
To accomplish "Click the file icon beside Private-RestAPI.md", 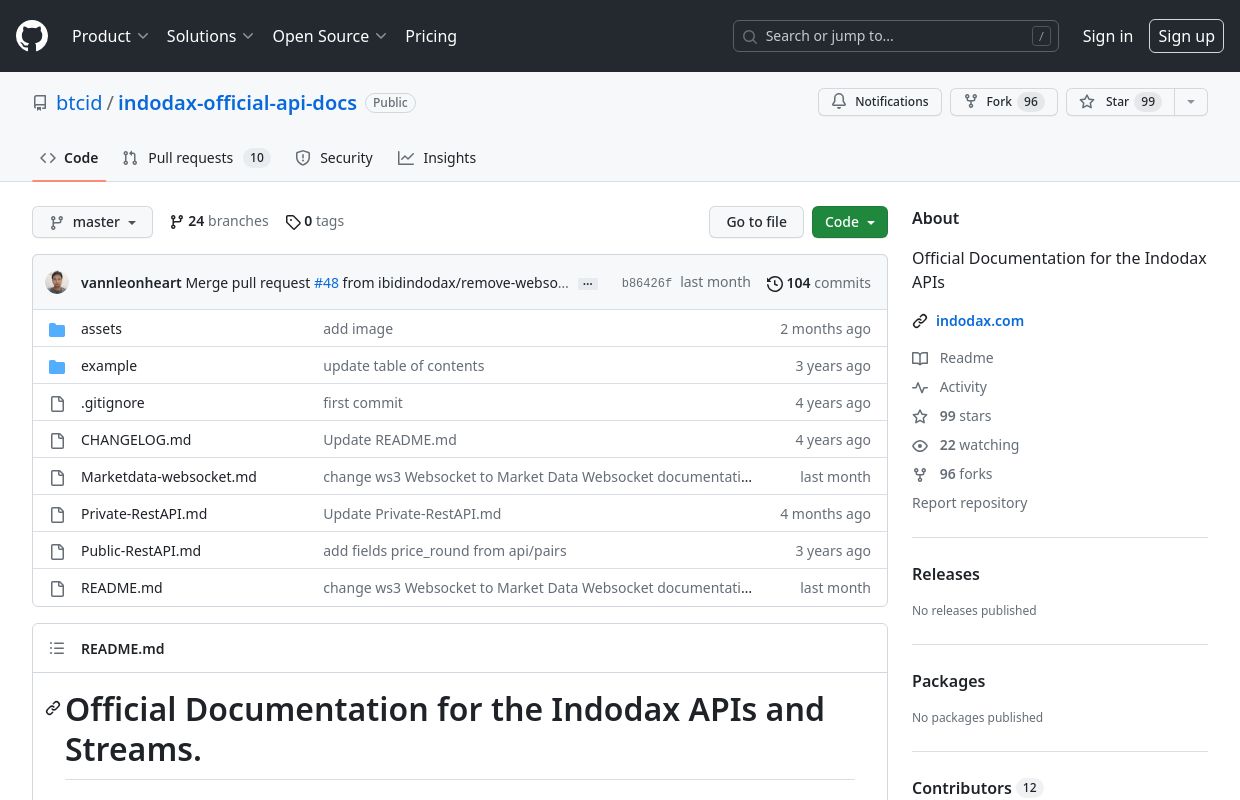I will coord(57,514).
